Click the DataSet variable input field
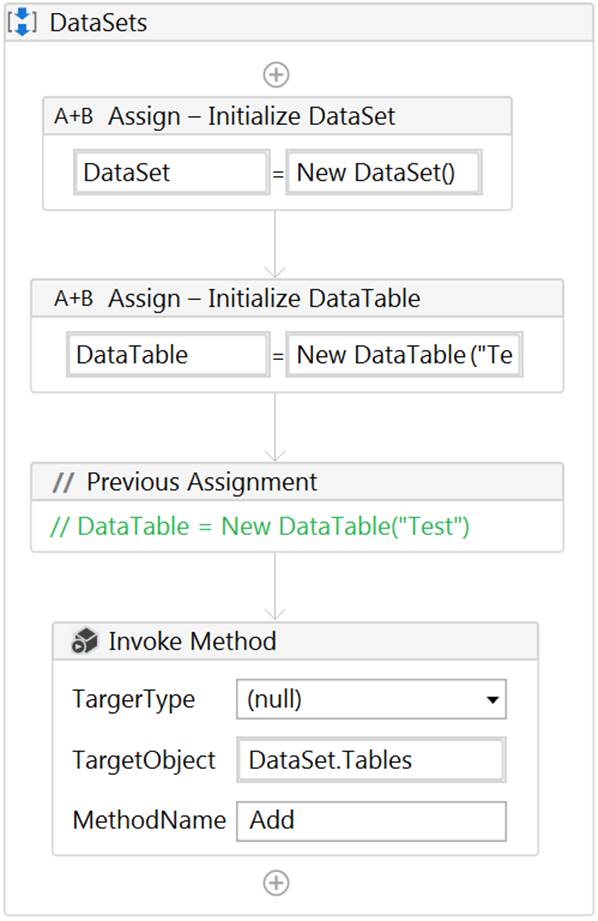This screenshot has height=921, width=598. [170, 172]
